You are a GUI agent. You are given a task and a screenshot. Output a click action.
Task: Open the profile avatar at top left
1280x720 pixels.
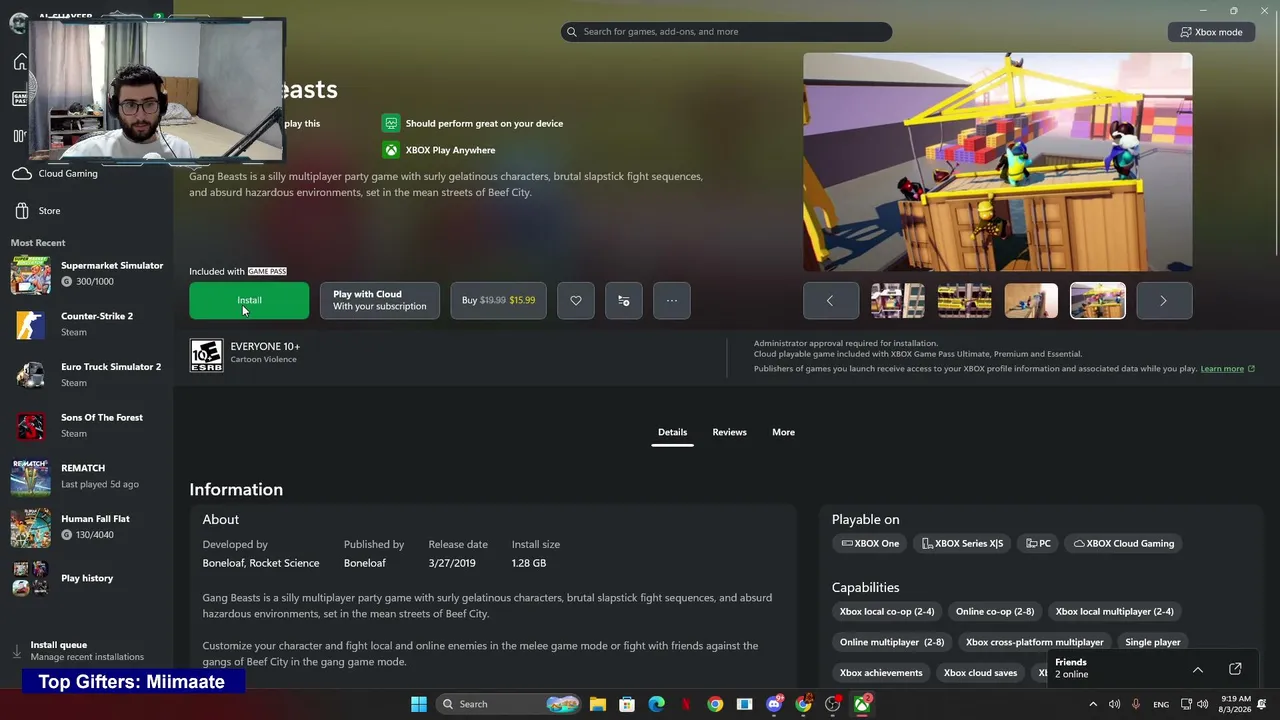tap(18, 22)
